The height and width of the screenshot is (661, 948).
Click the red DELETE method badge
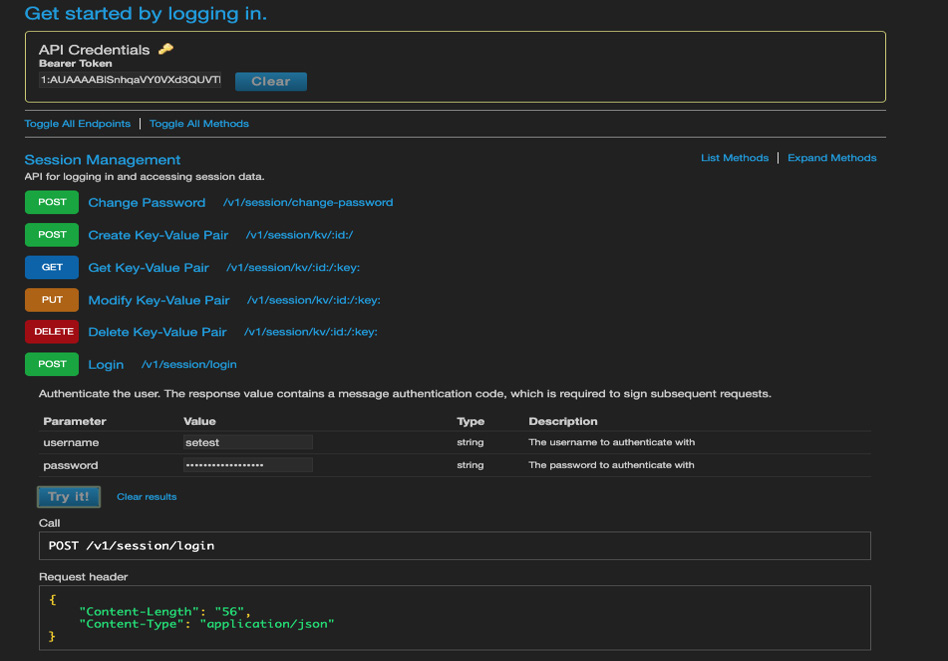click(52, 332)
